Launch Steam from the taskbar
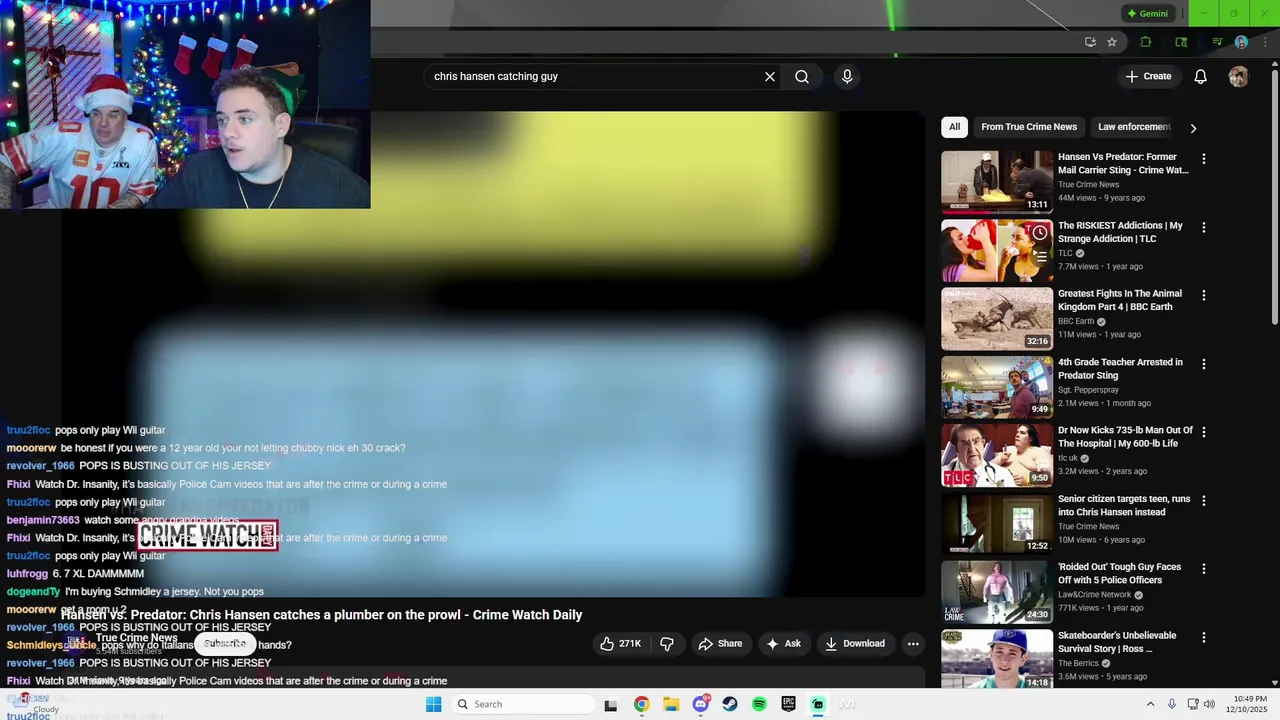Image resolution: width=1280 pixels, height=720 pixels. tap(730, 704)
